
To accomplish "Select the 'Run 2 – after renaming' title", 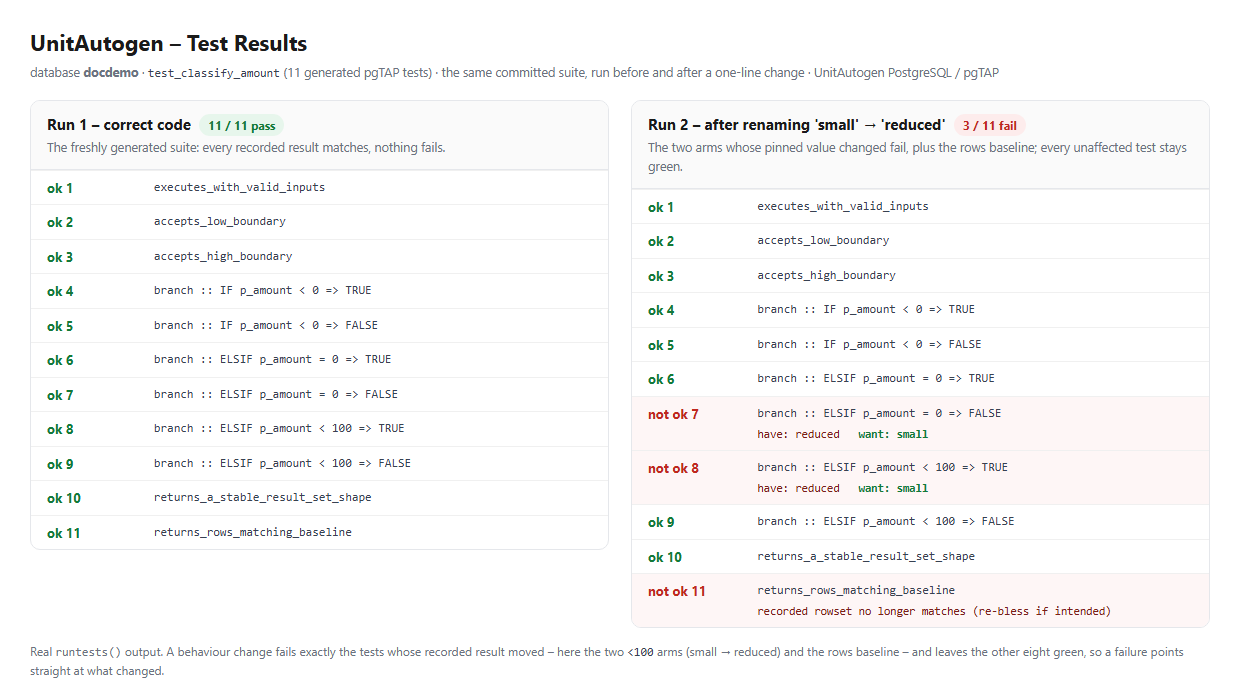I will [796, 125].
